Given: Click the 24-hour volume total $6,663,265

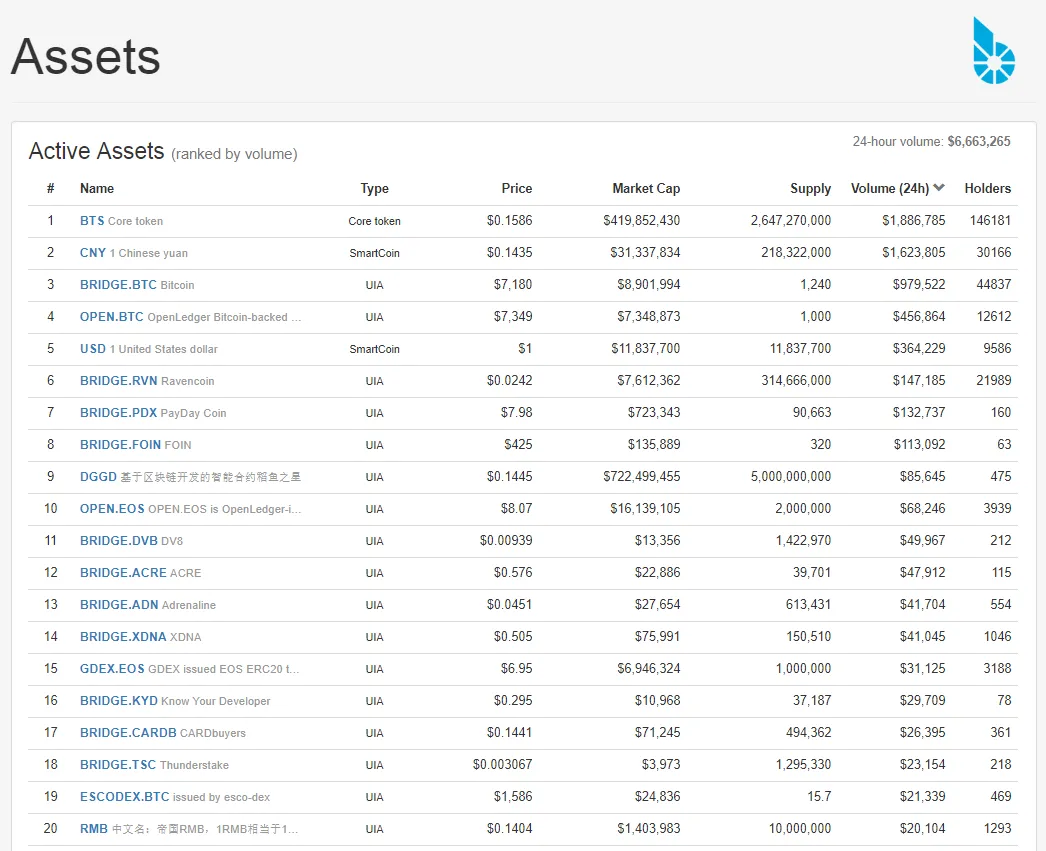Looking at the screenshot, I should click(979, 141).
